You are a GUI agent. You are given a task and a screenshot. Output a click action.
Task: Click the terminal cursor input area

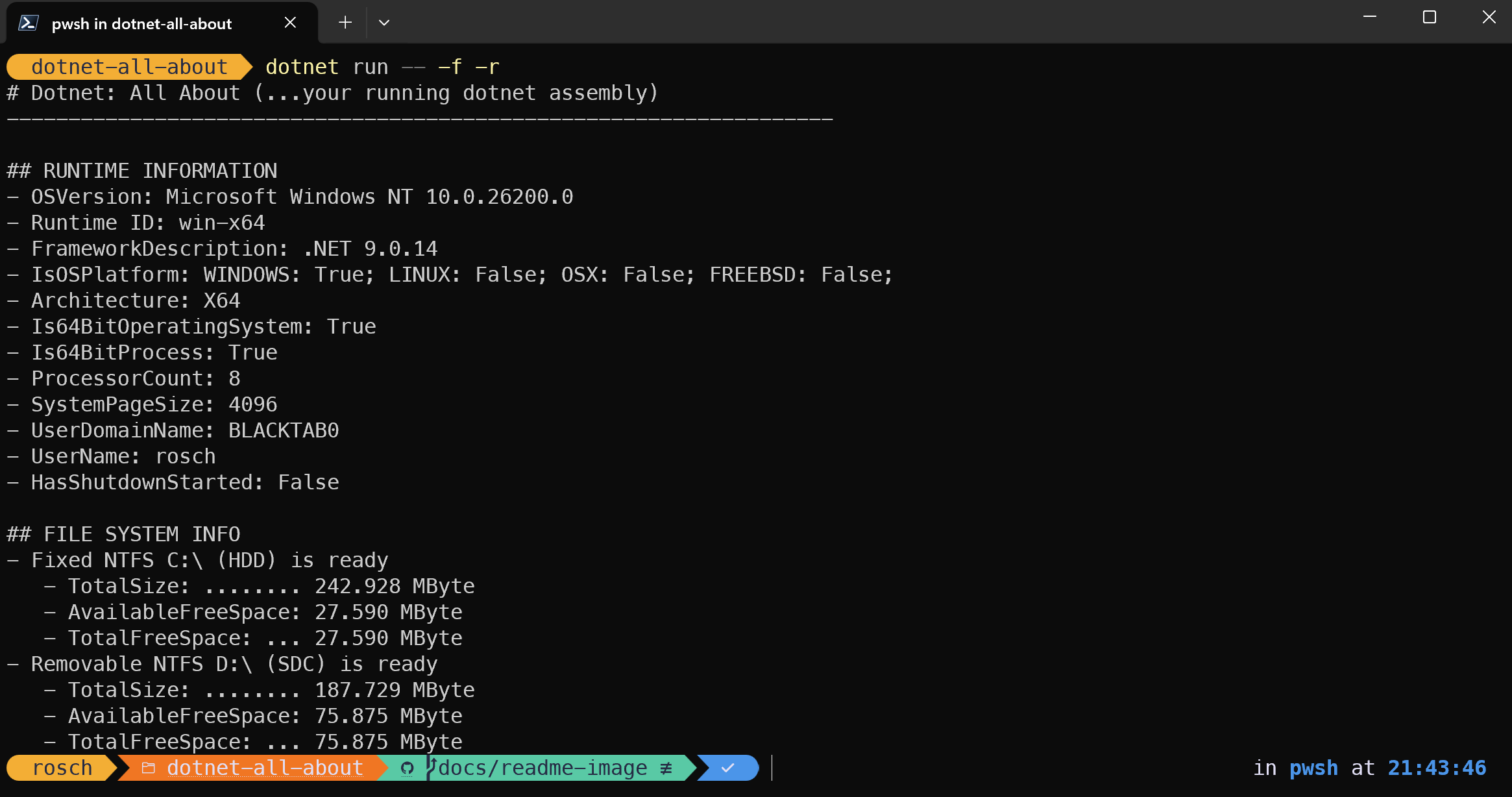[x=771, y=768]
